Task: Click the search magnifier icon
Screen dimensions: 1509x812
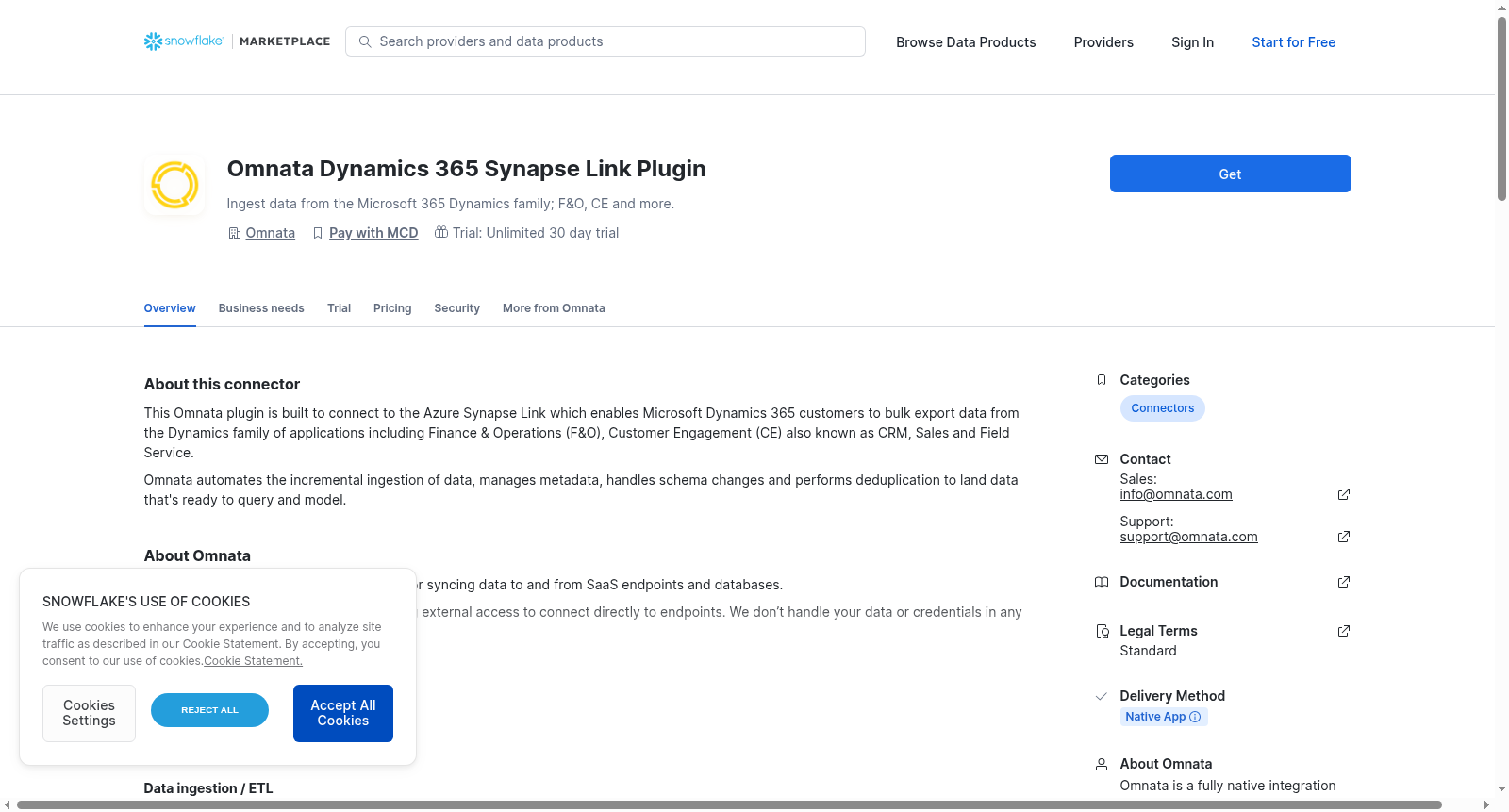Action: click(365, 41)
